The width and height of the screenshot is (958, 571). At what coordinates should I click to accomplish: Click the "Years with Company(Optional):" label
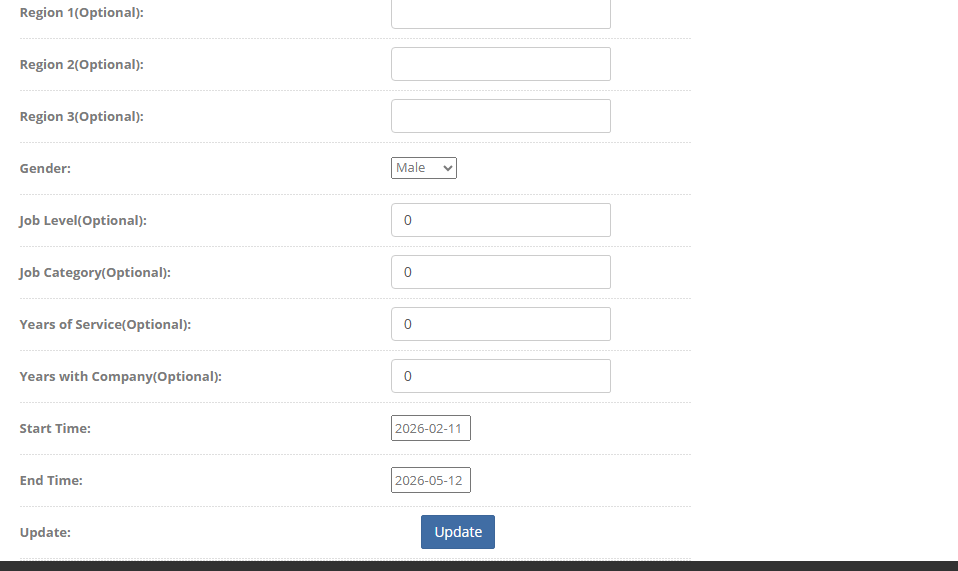pos(120,376)
